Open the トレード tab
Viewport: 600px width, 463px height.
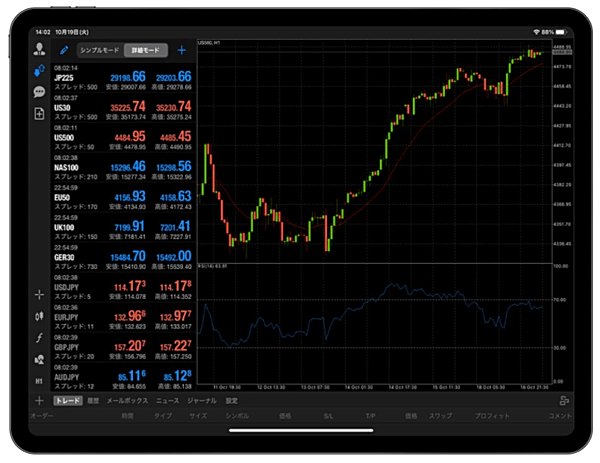point(68,401)
